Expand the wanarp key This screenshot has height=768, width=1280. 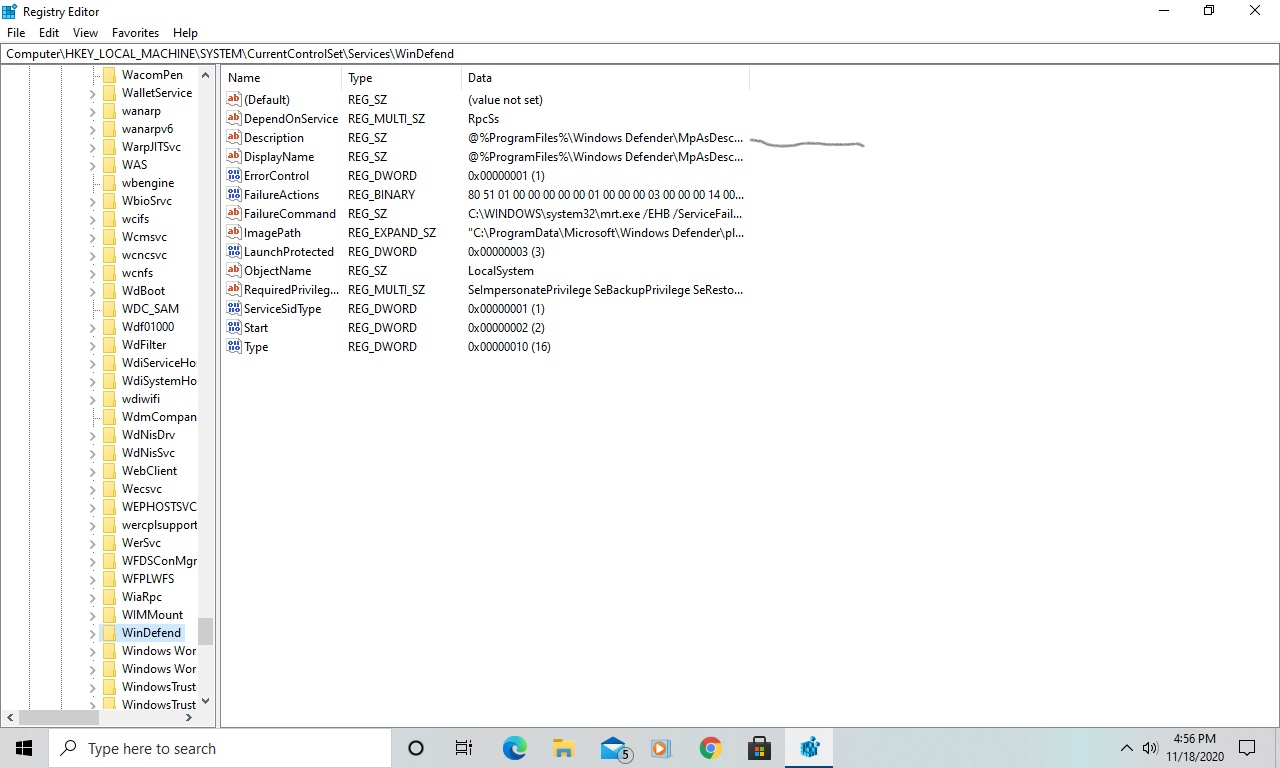click(93, 111)
